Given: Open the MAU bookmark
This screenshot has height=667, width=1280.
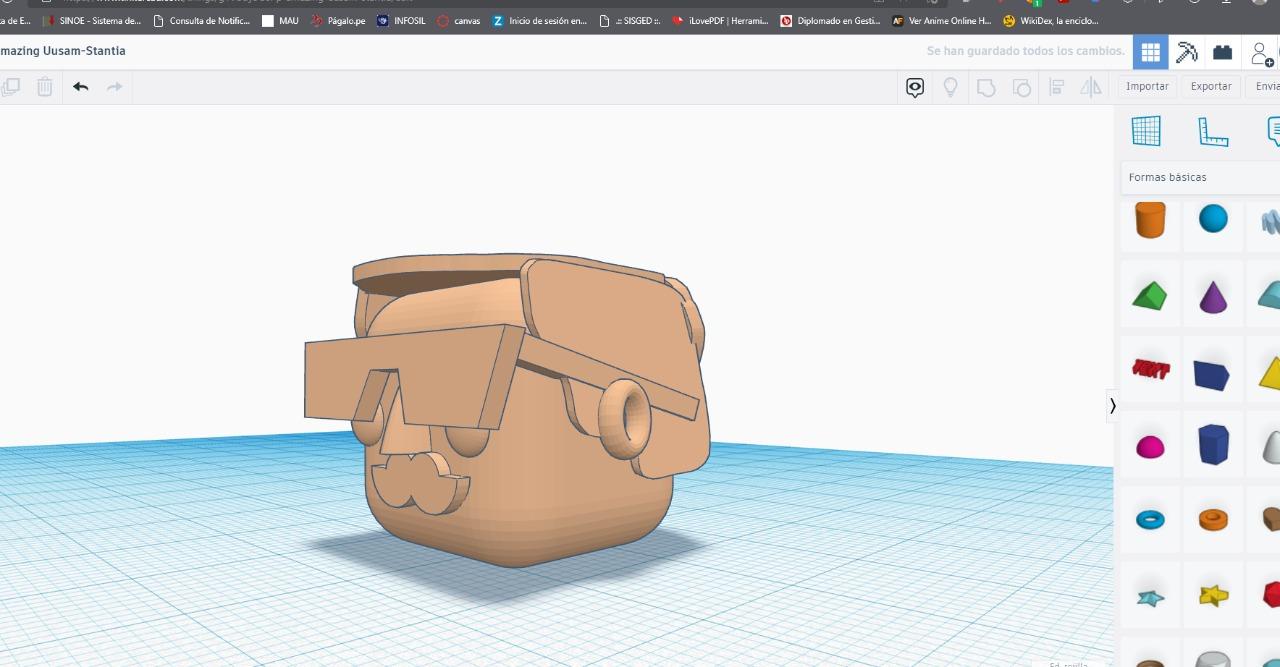Looking at the screenshot, I should pos(280,20).
